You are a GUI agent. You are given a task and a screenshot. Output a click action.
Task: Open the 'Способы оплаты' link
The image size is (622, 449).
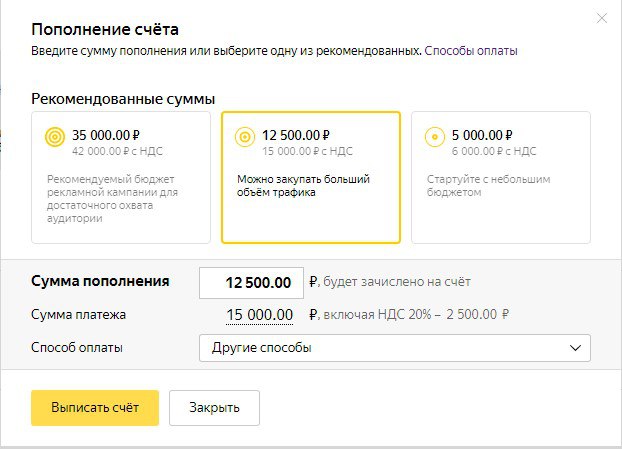[x=471, y=50]
